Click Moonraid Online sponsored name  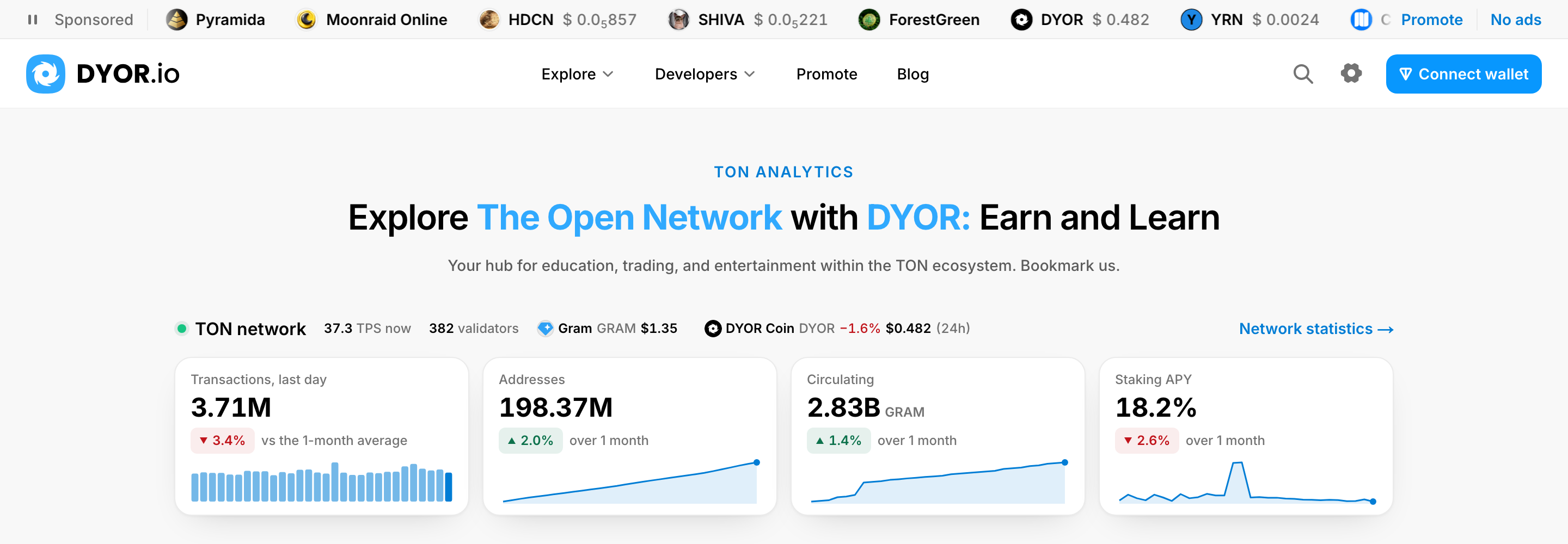[x=387, y=20]
